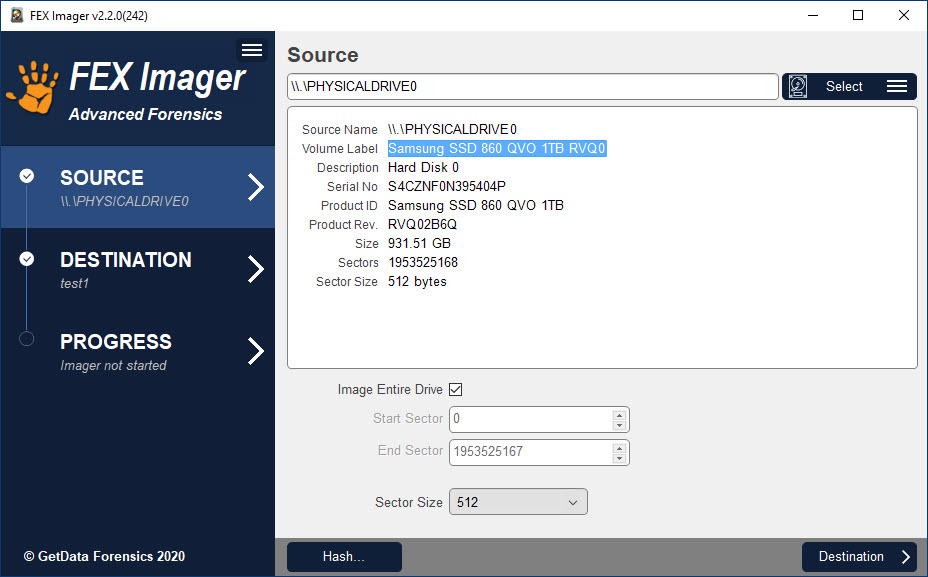Image resolution: width=928 pixels, height=577 pixels.
Task: Click the PROGRESS step chevron arrow
Action: pos(256,351)
